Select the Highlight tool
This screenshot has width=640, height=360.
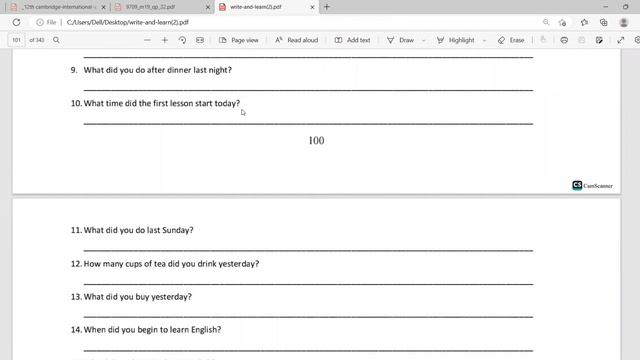[456, 40]
